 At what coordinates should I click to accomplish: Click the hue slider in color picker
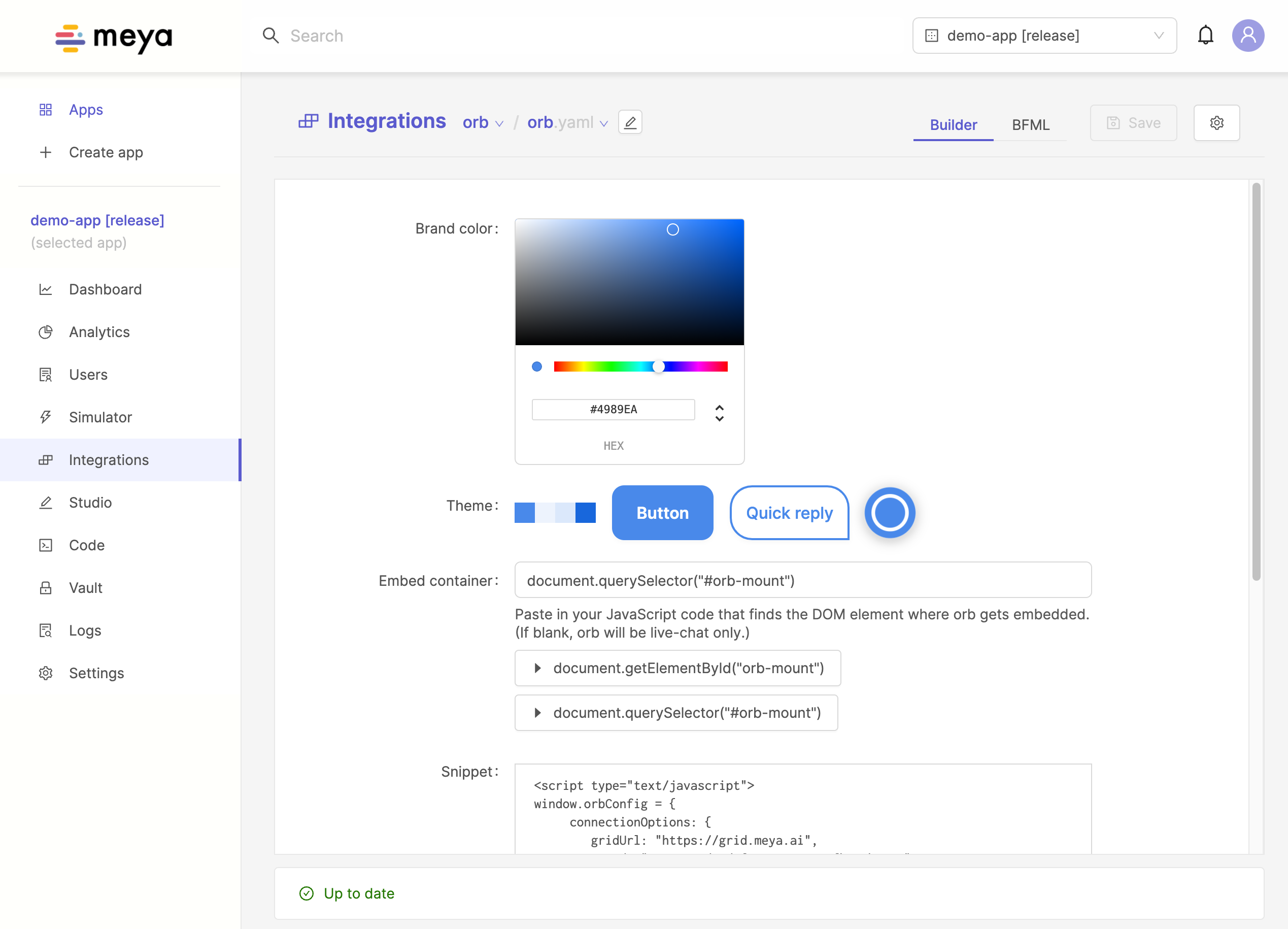point(640,367)
